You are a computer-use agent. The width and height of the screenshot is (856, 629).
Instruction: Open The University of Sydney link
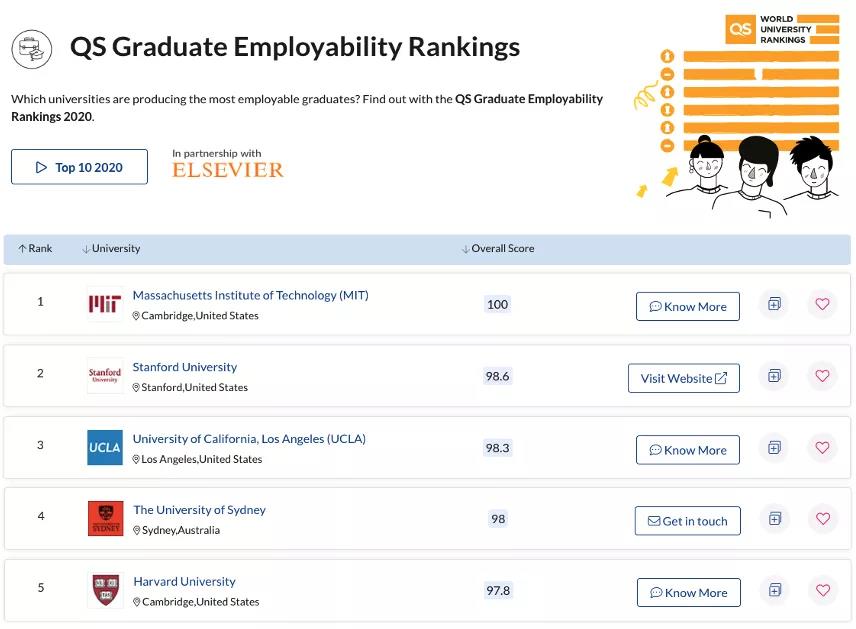(x=199, y=510)
